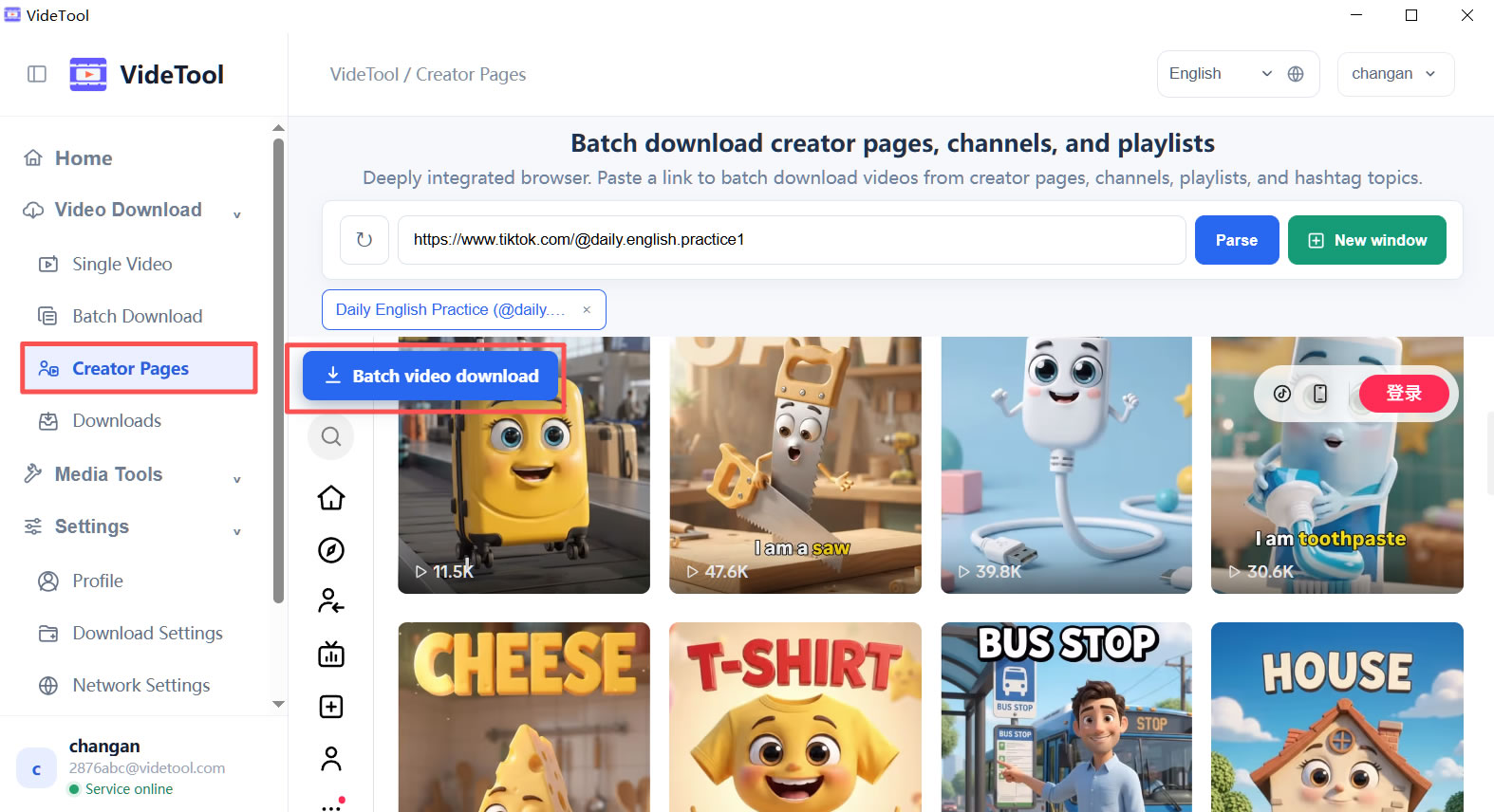Click the New window button
The image size is (1494, 812).
[1367, 240]
